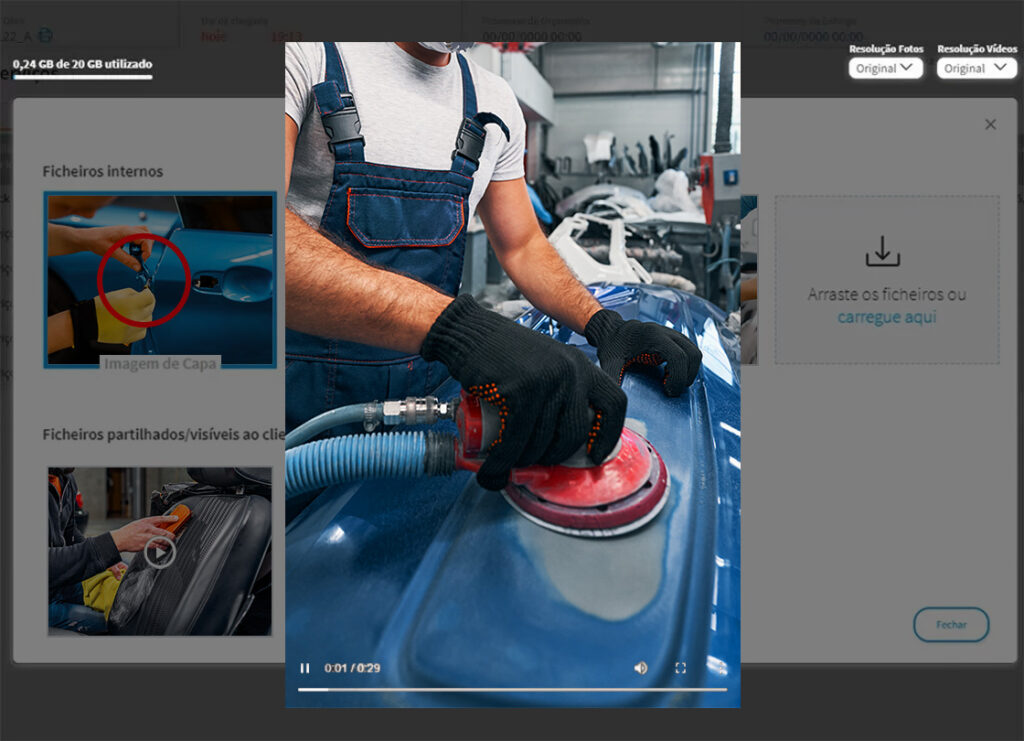Mute the video with speaker icon
This screenshot has height=741, width=1024.
[641, 668]
